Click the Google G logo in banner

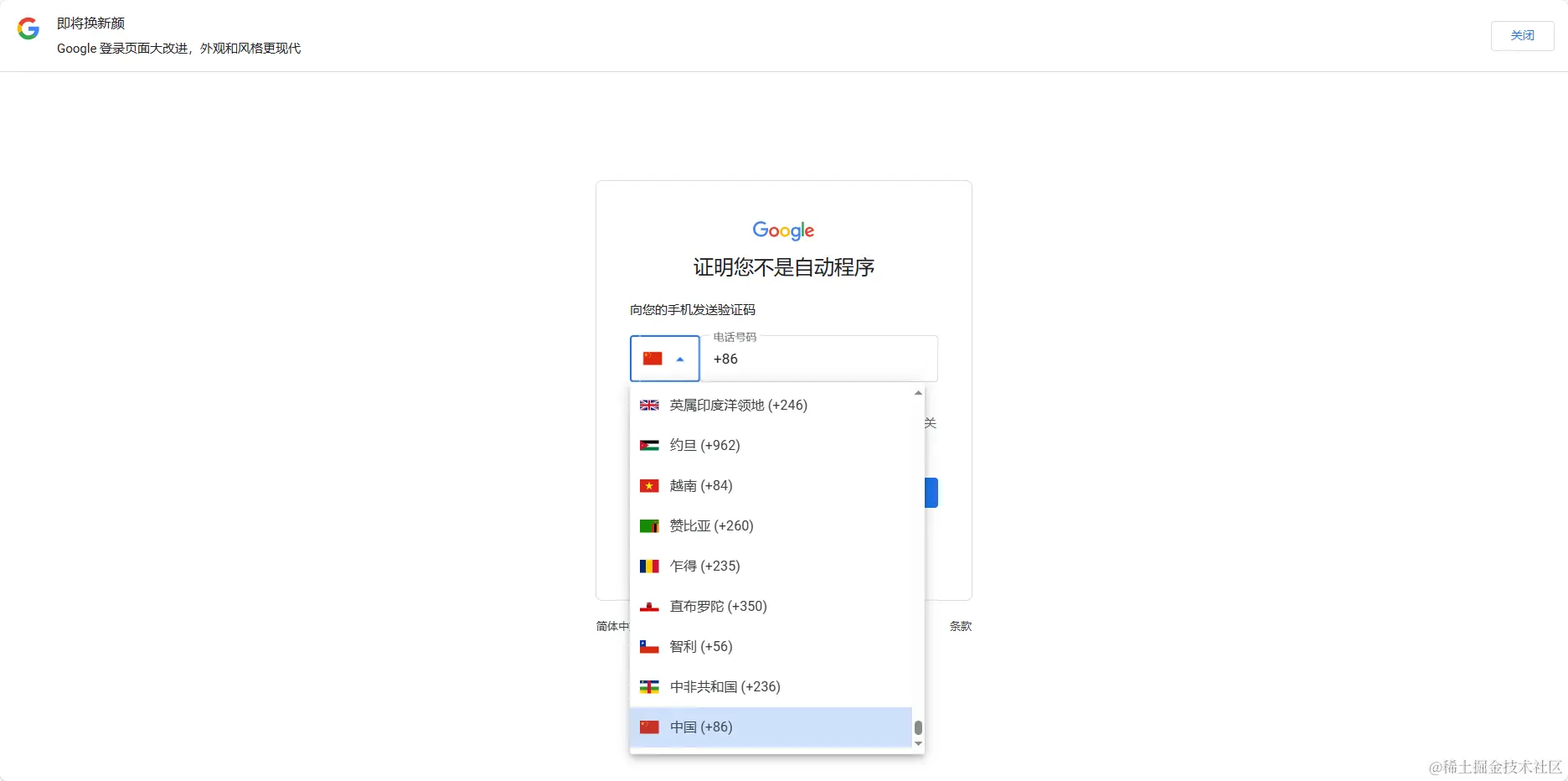pos(28,29)
